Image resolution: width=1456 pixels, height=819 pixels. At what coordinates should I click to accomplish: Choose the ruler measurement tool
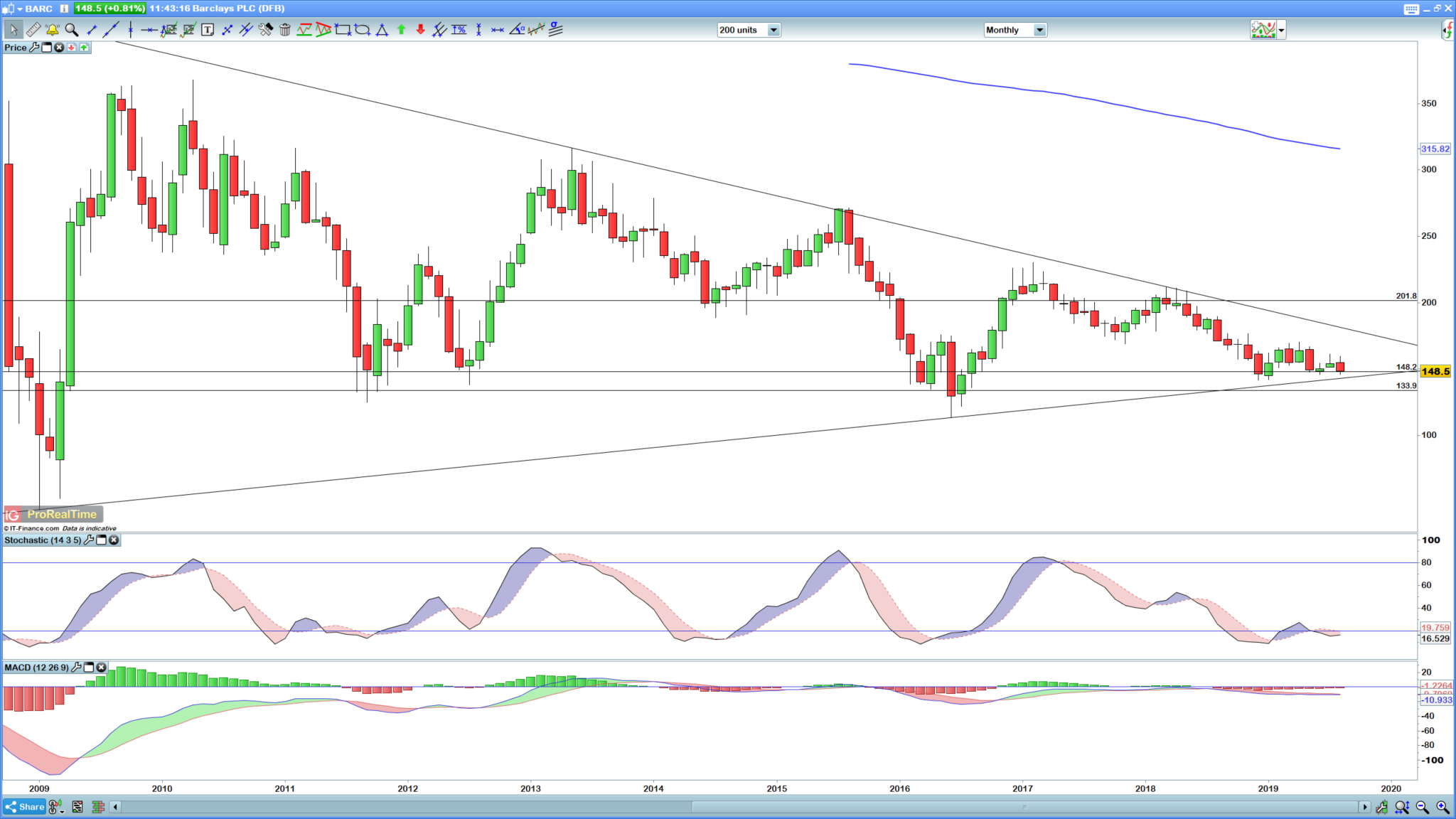[x=33, y=30]
